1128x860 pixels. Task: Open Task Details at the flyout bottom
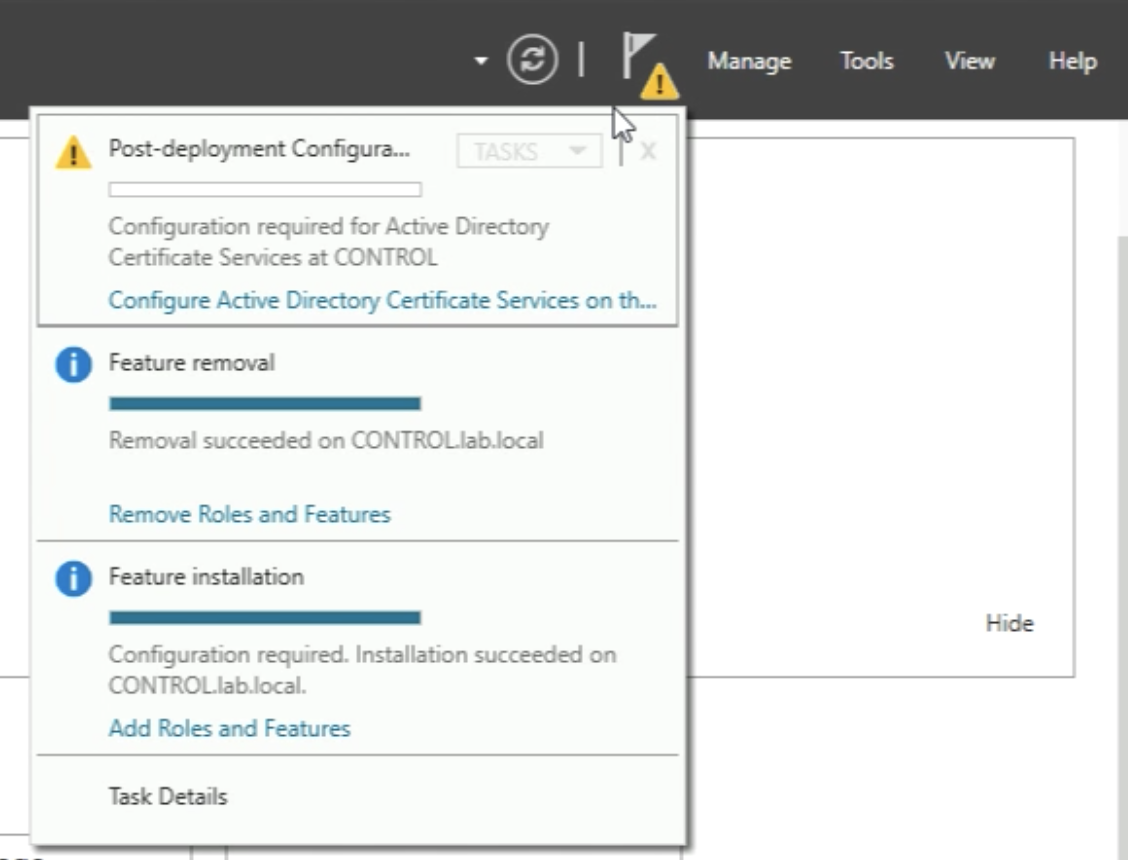tap(168, 797)
